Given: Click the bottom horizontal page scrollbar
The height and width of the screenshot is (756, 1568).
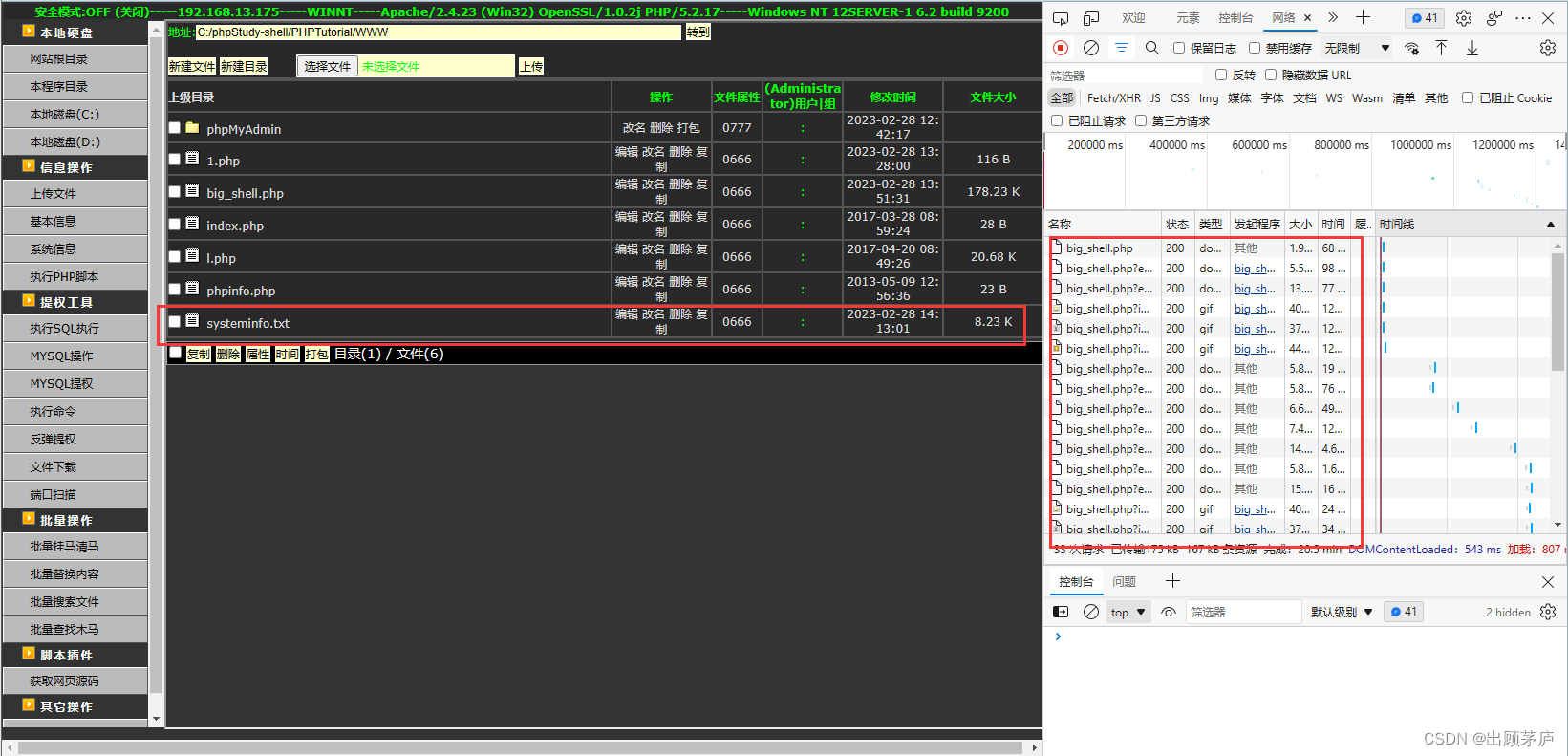Looking at the screenshot, I should [x=521, y=747].
